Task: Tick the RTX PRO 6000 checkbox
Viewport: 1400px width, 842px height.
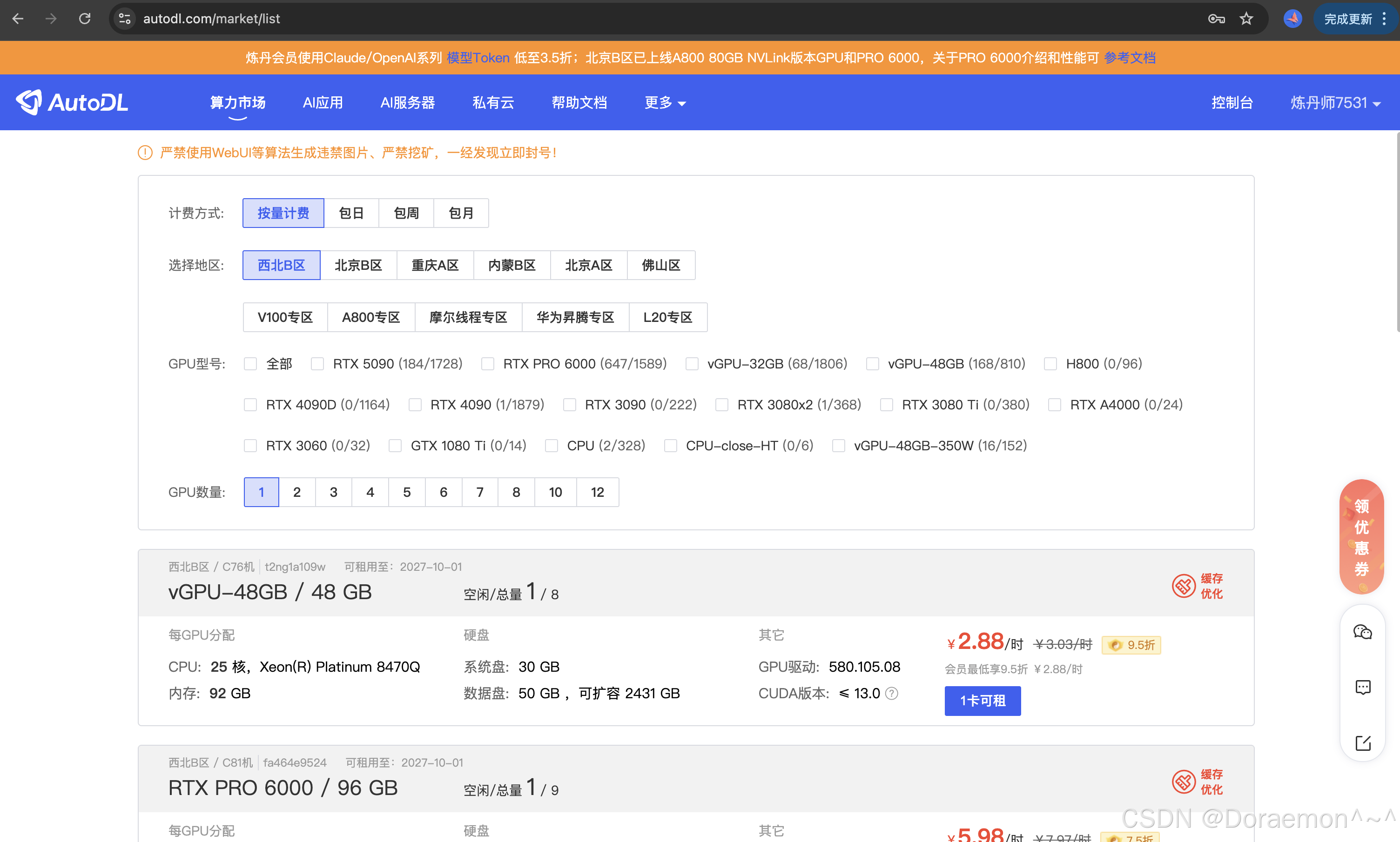Action: click(x=487, y=364)
